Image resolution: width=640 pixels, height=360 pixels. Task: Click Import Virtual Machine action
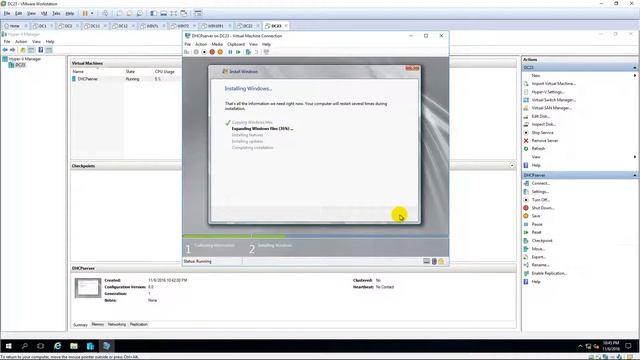pos(553,83)
